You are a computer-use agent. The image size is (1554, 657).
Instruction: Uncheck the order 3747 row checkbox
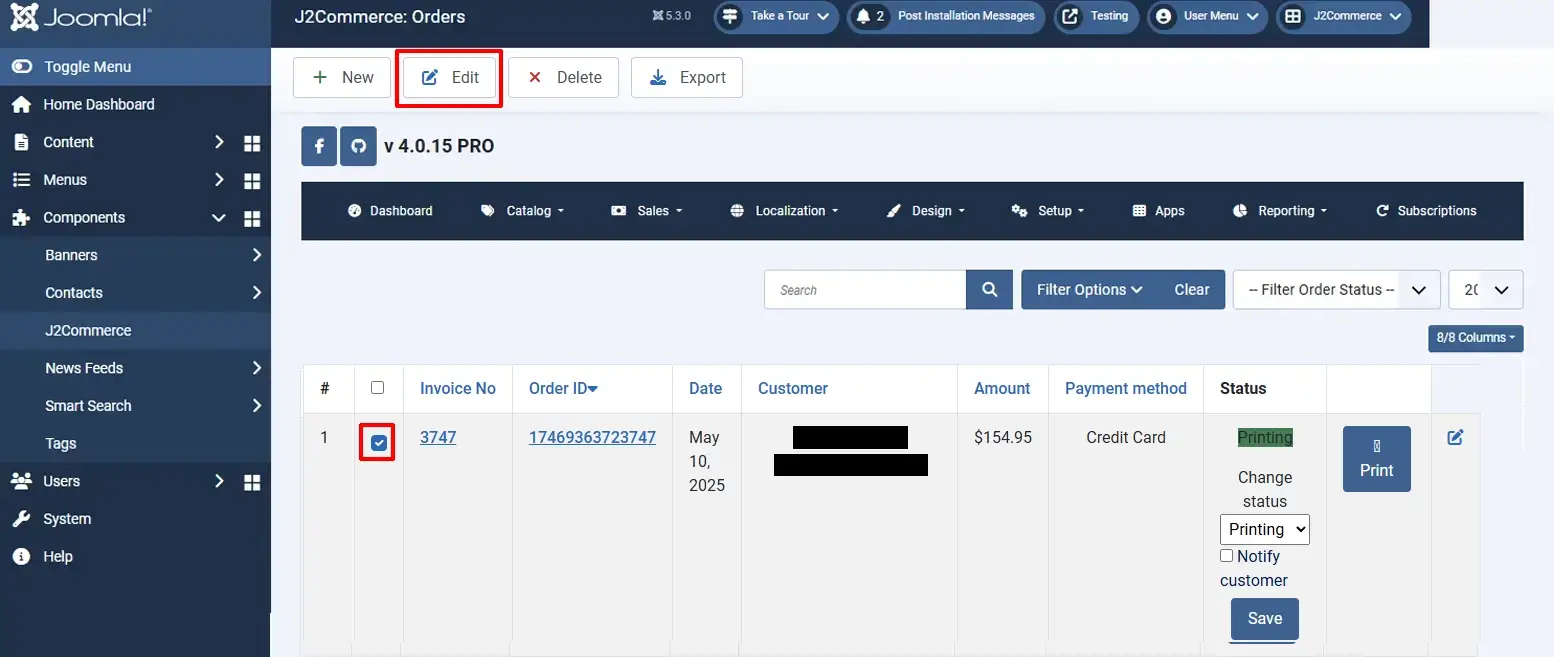click(379, 443)
